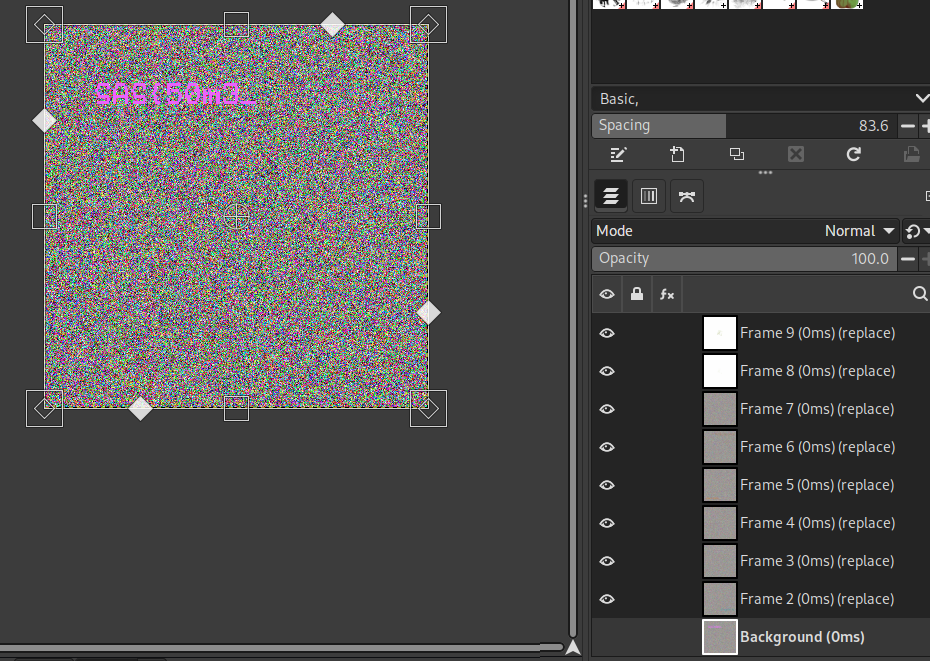
Task: Click the right edge square scale handle
Action: click(428, 217)
